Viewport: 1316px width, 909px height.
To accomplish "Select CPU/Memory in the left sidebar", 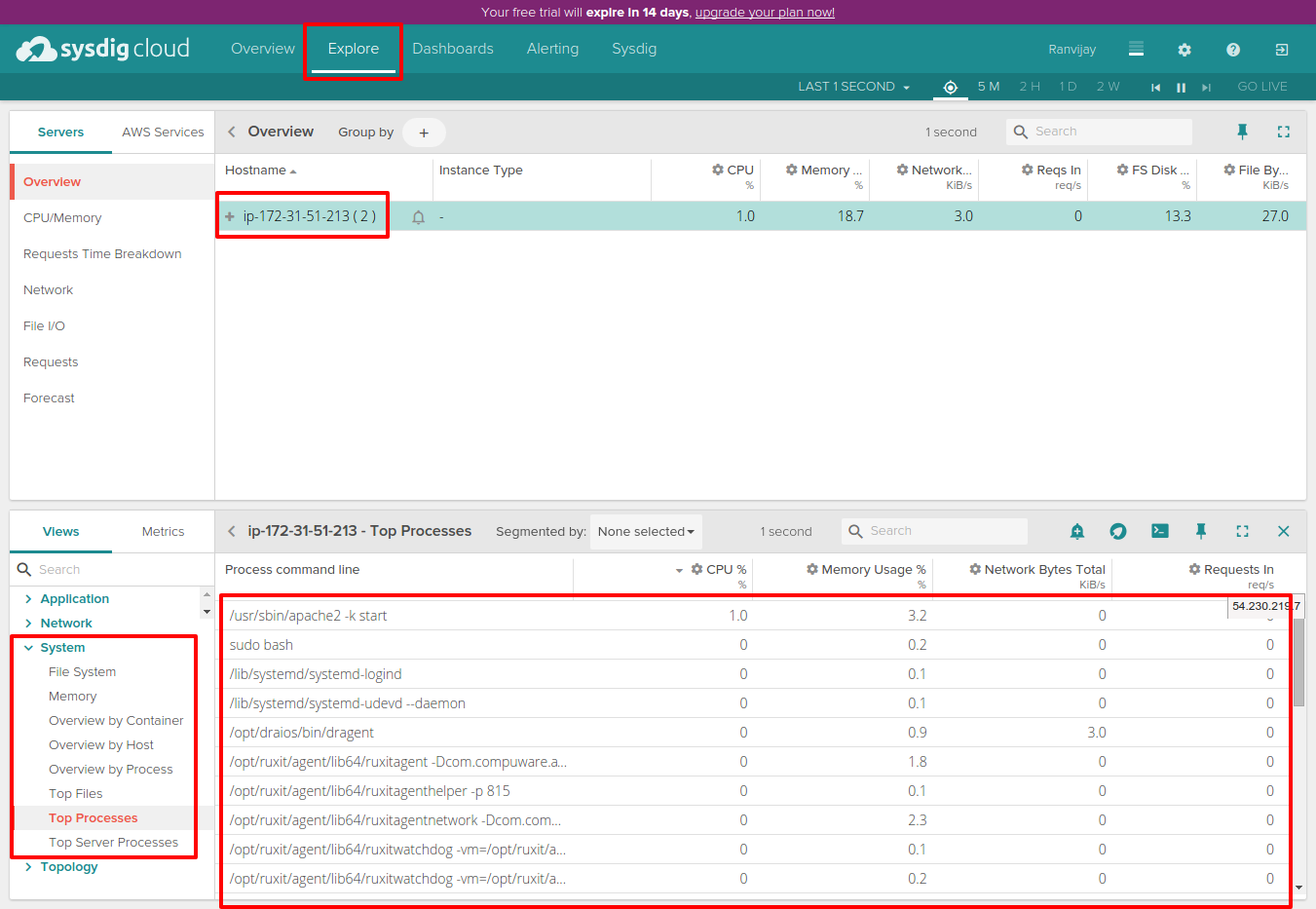I will click(x=62, y=218).
